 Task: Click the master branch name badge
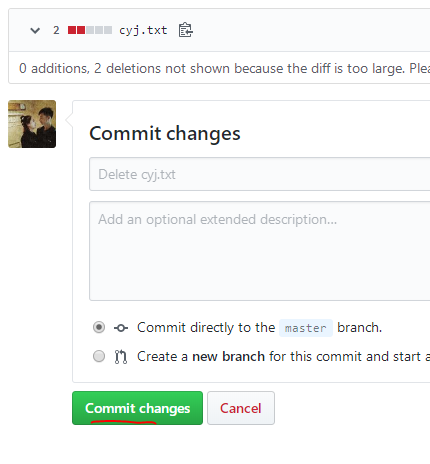306,328
